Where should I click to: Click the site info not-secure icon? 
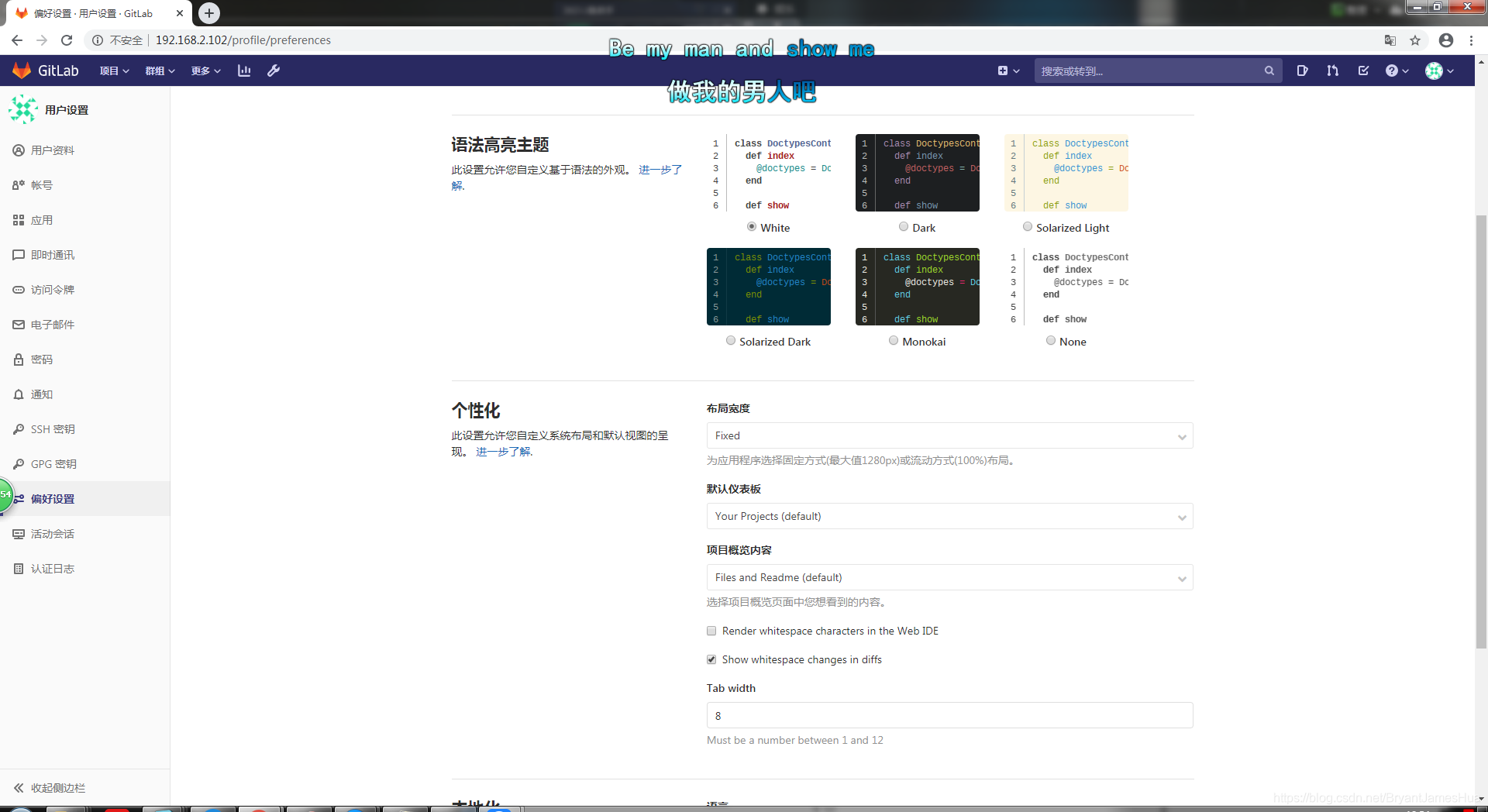[x=98, y=40]
